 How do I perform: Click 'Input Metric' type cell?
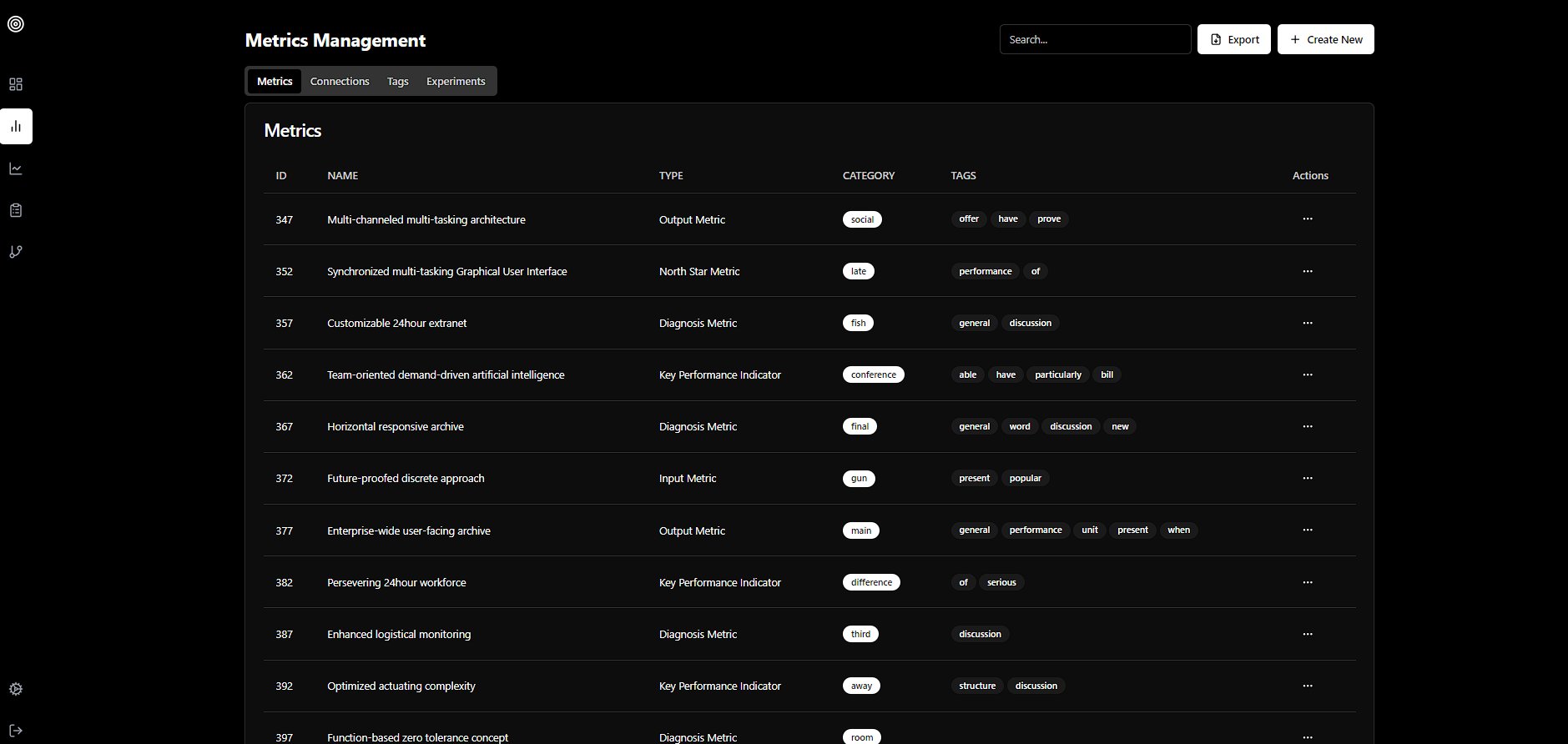click(688, 478)
